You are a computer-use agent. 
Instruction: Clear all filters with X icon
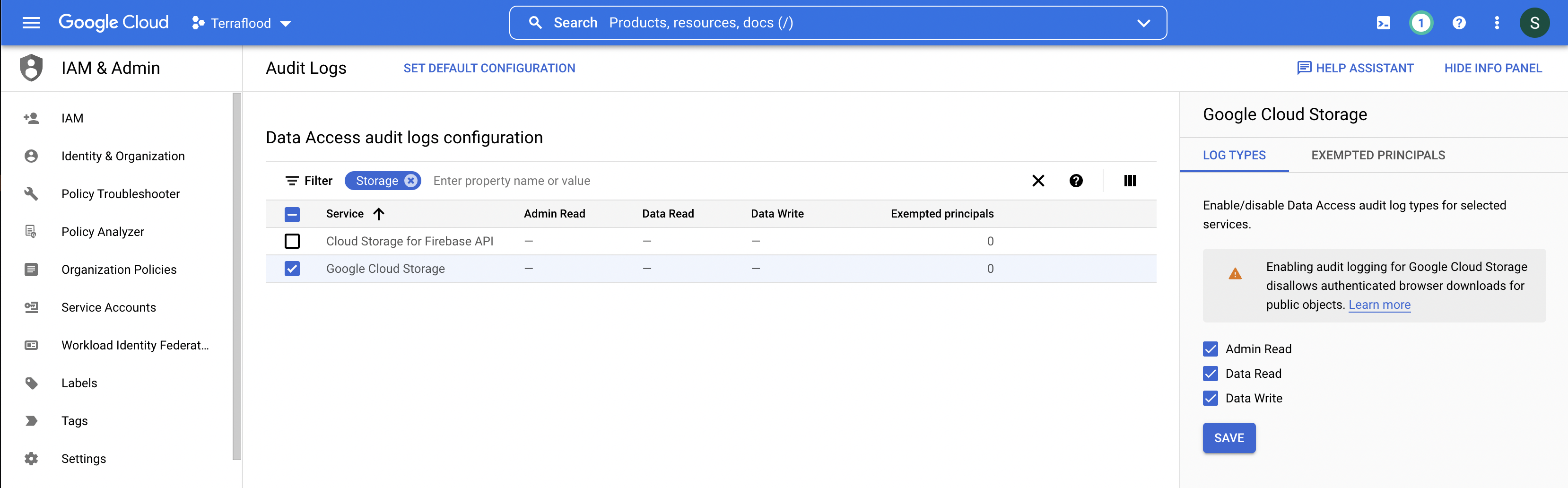point(1038,181)
